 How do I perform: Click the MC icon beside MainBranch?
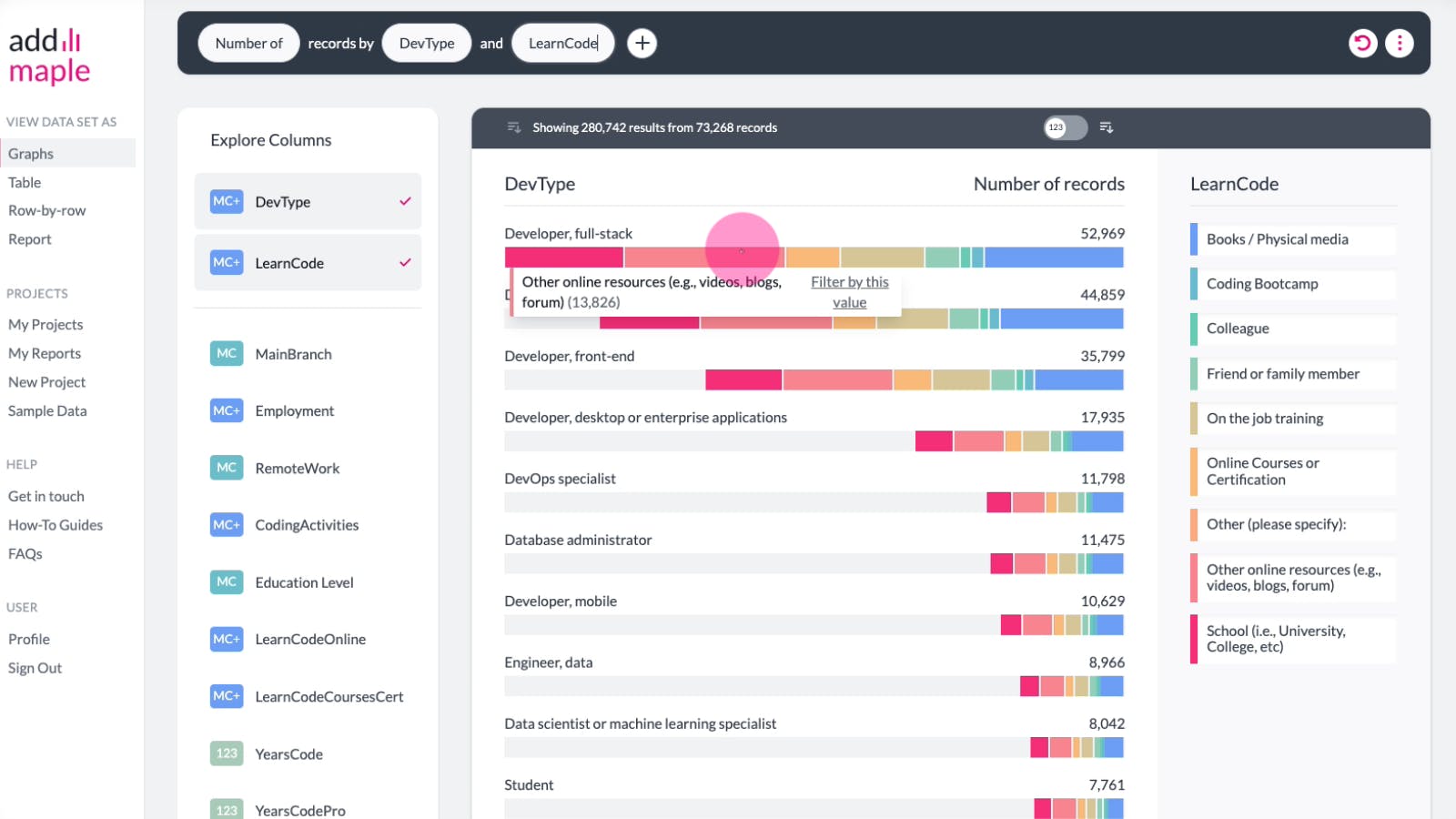(227, 354)
